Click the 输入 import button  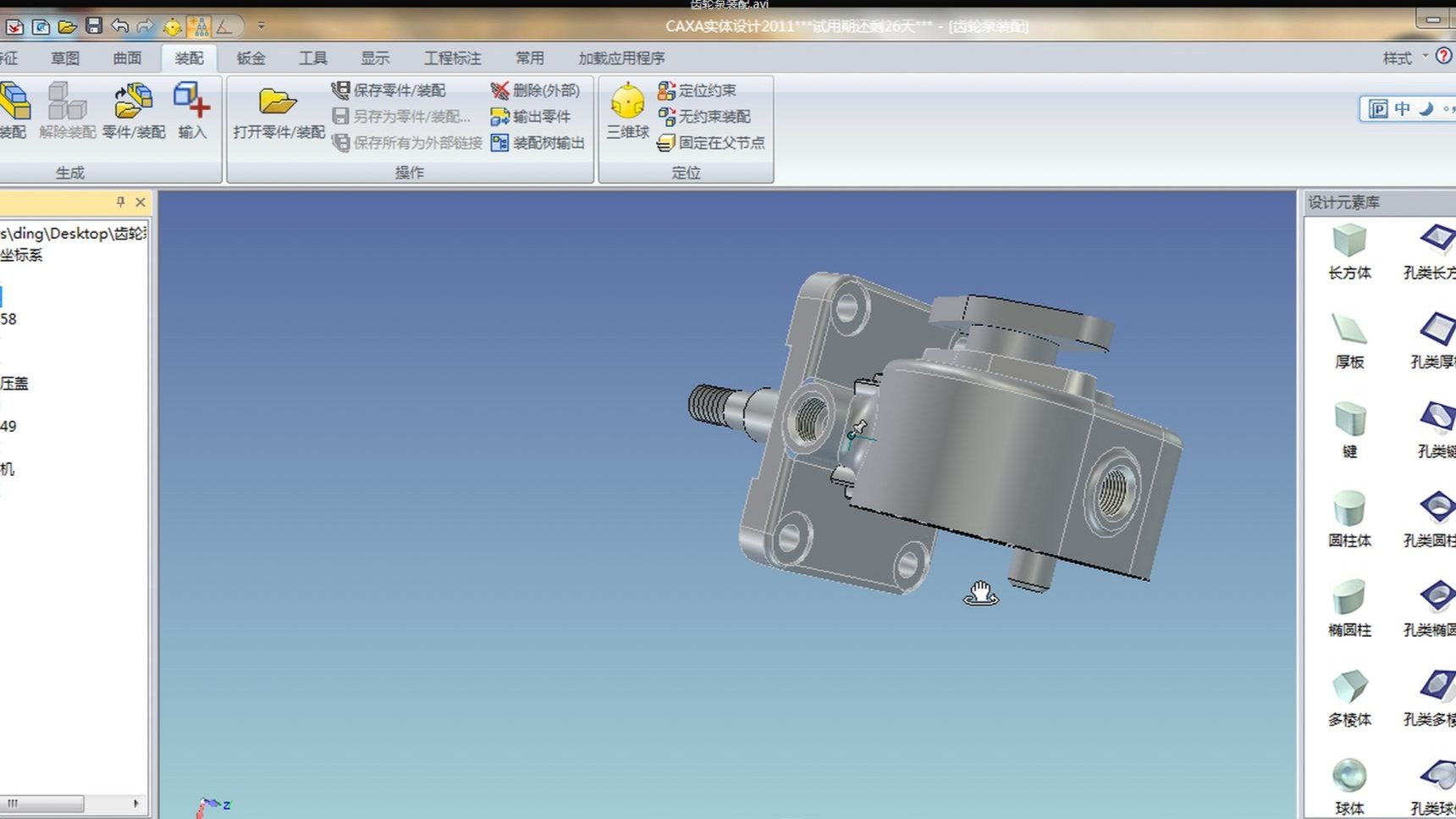(x=192, y=110)
